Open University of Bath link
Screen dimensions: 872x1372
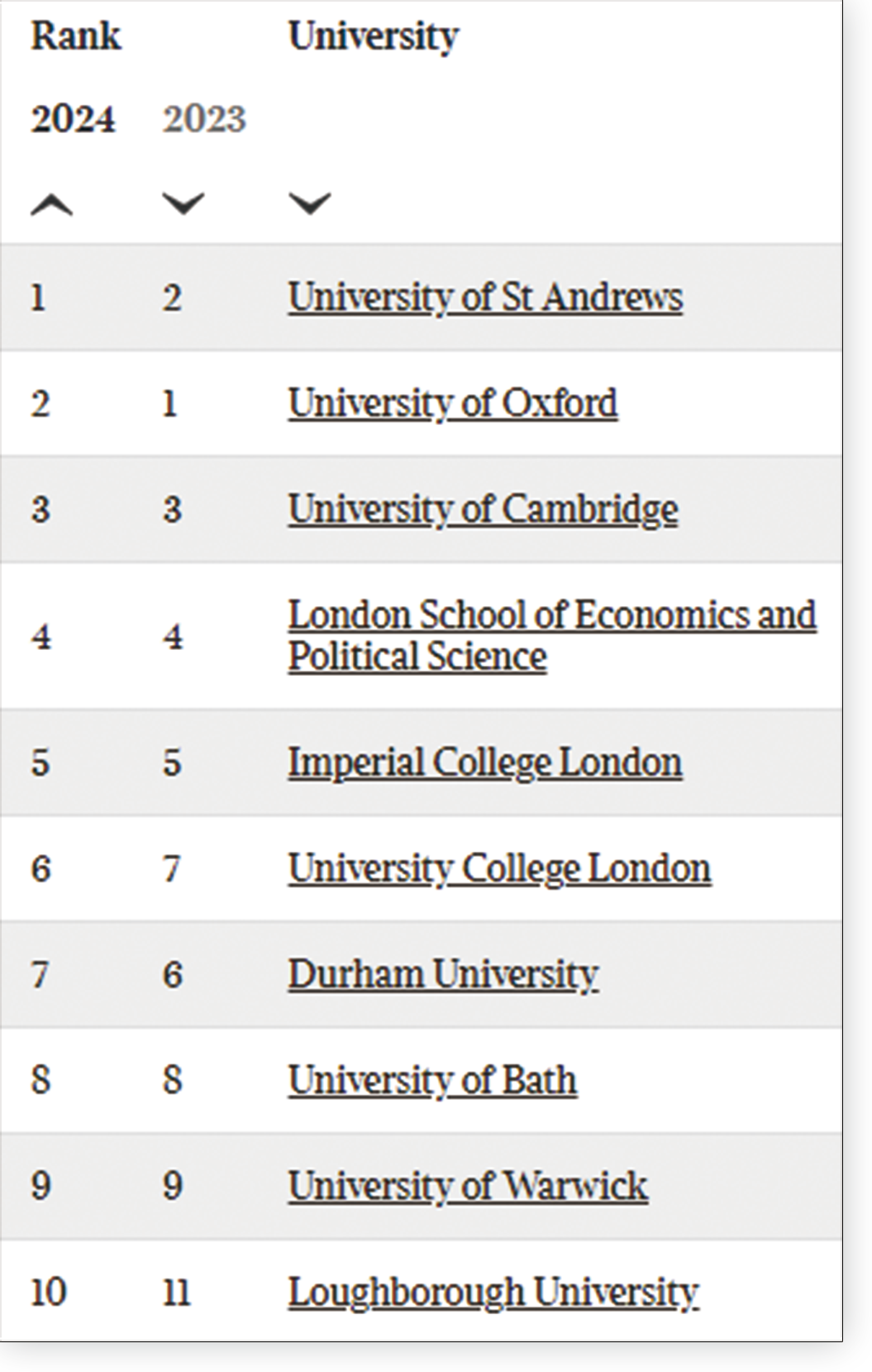click(432, 1080)
